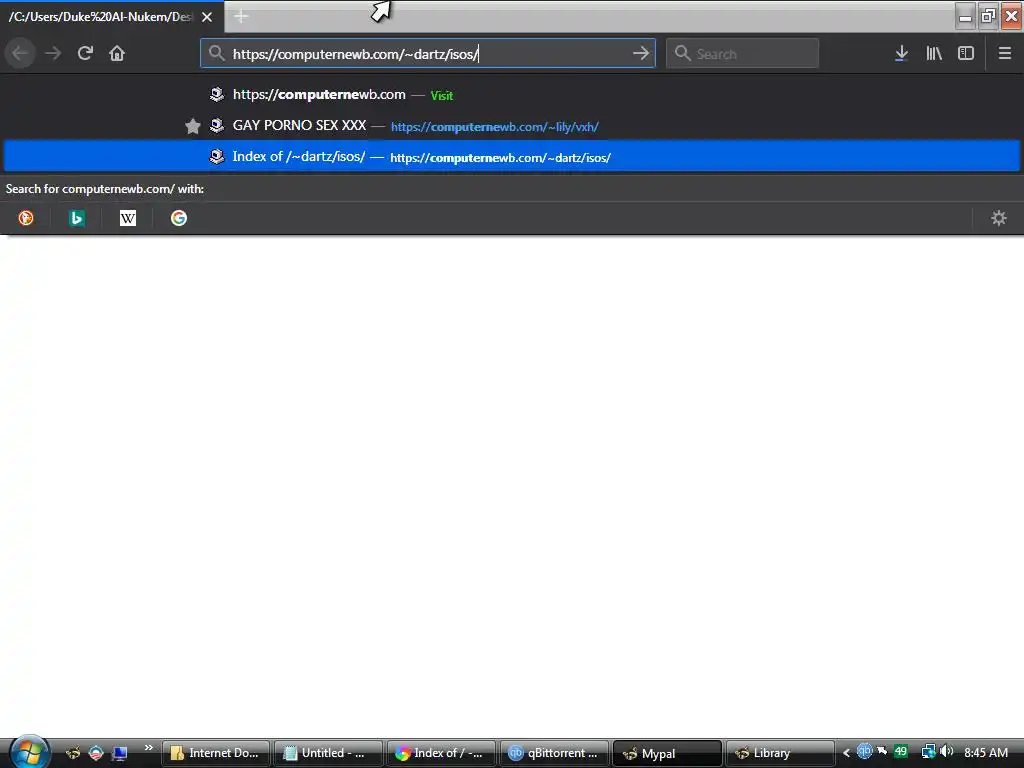
Task: Switch to Internet Download taskbar window
Action: click(x=216, y=753)
